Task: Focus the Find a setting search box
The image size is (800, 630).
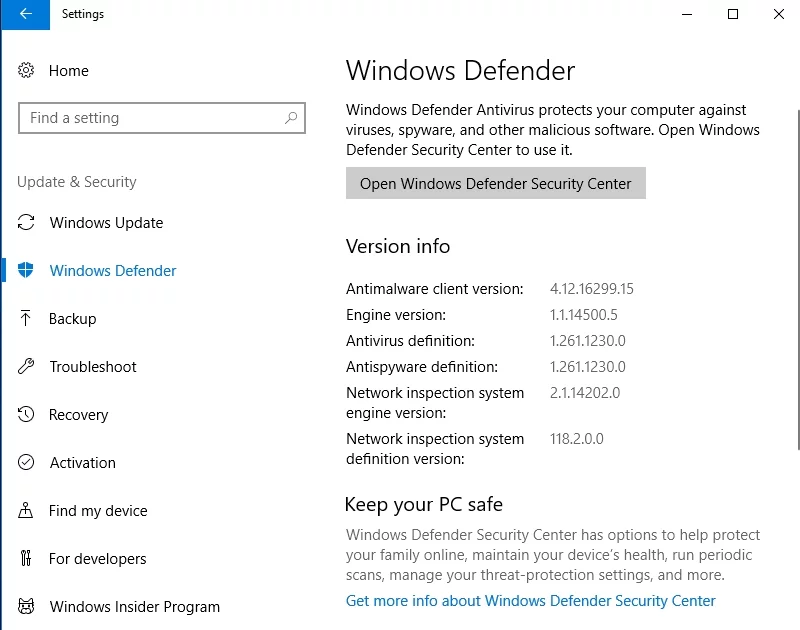Action: 150,118
